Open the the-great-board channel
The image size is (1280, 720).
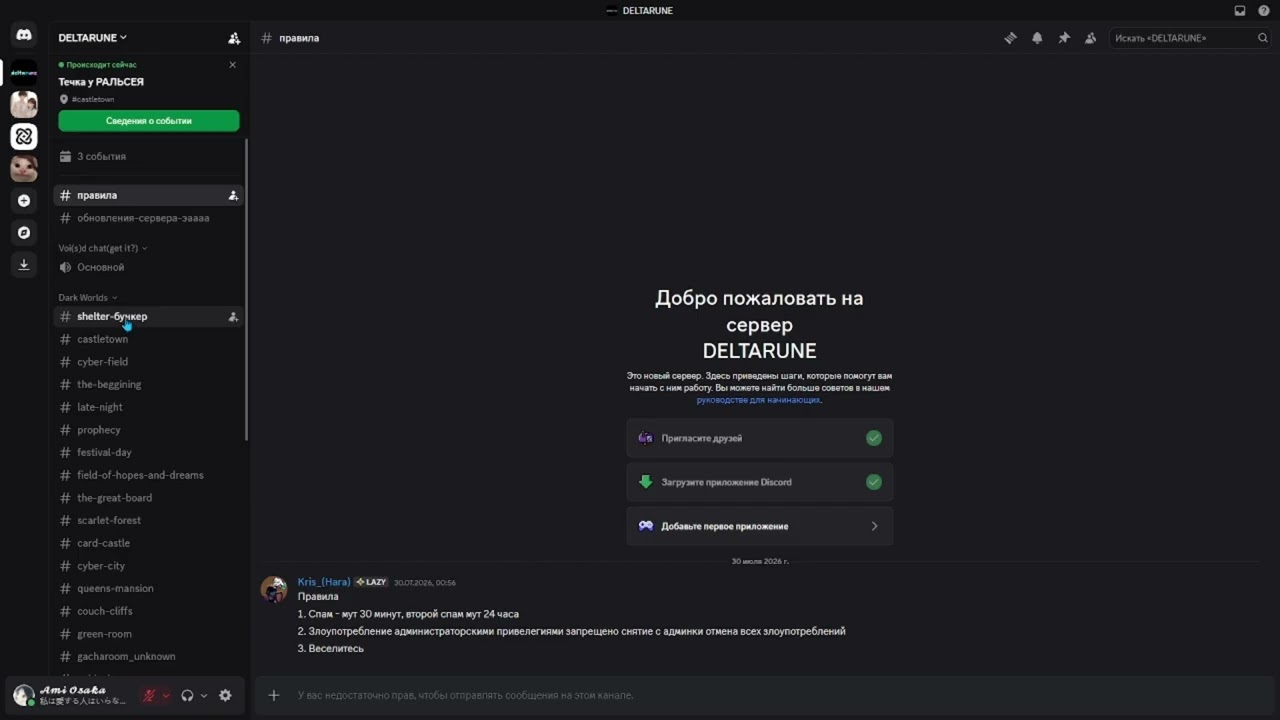coord(149,498)
